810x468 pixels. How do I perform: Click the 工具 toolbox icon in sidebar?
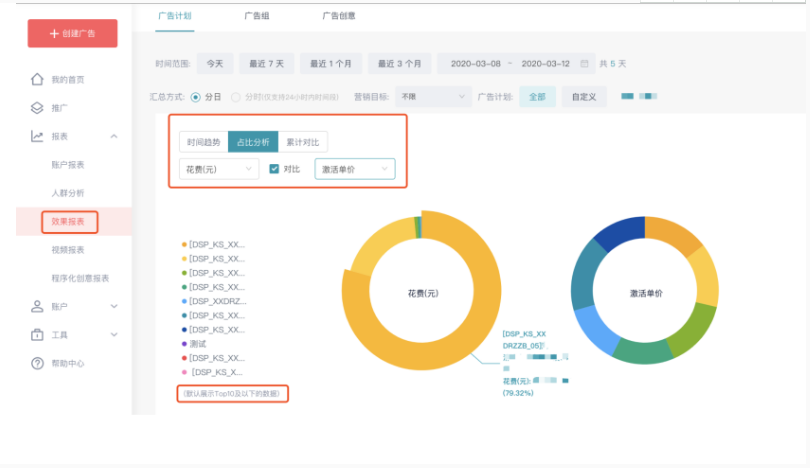37,335
